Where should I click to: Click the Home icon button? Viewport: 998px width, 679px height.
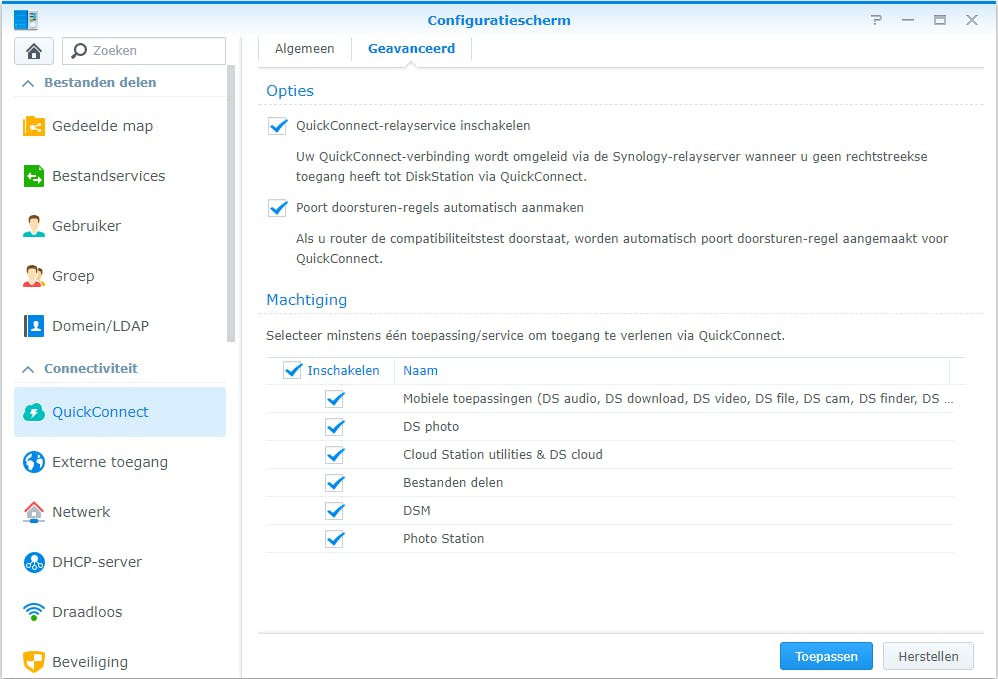tap(33, 51)
